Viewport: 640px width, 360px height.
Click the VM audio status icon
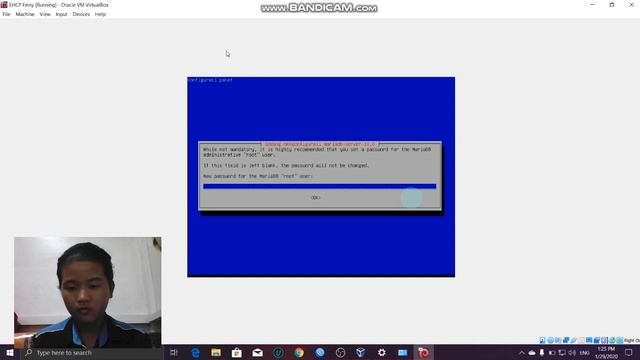click(558, 340)
